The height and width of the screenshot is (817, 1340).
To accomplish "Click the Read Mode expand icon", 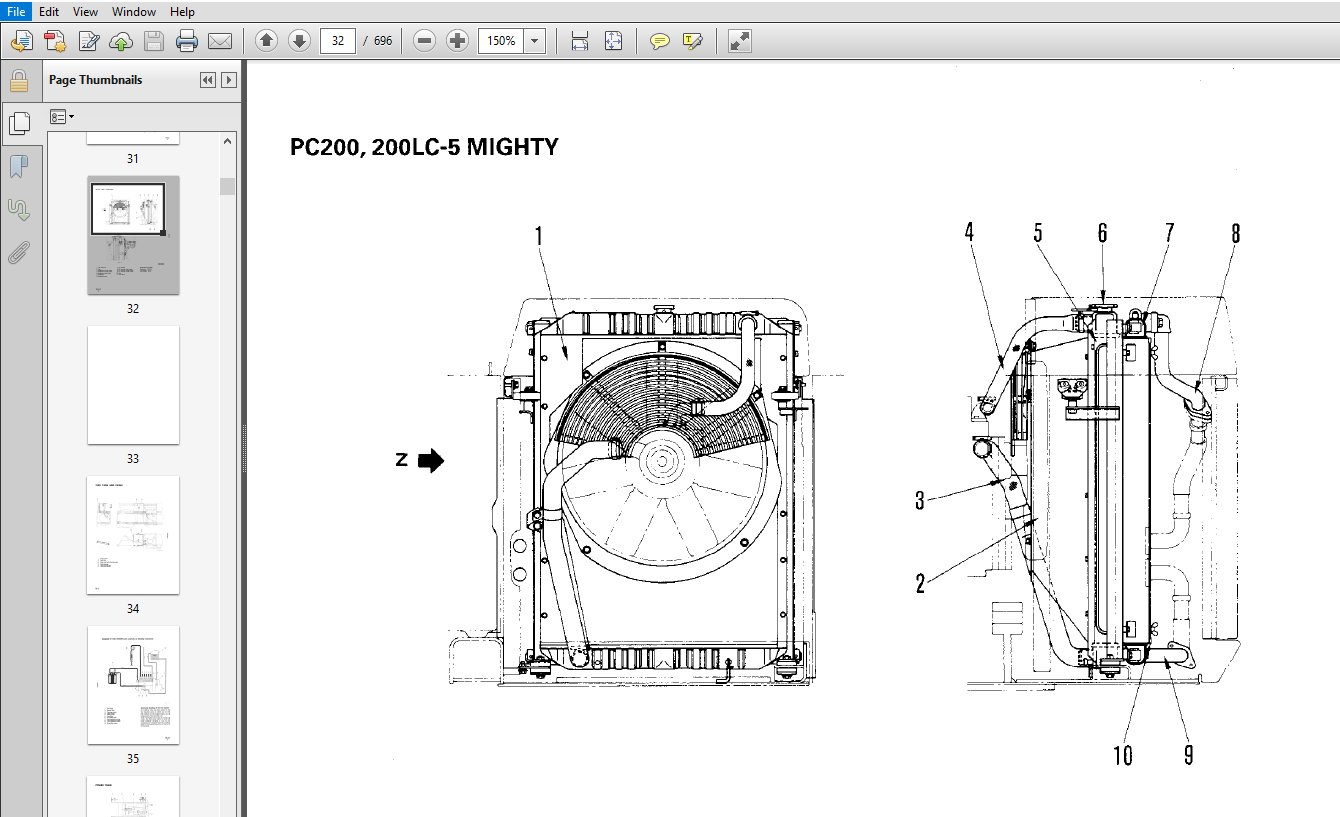I will pyautogui.click(x=740, y=41).
